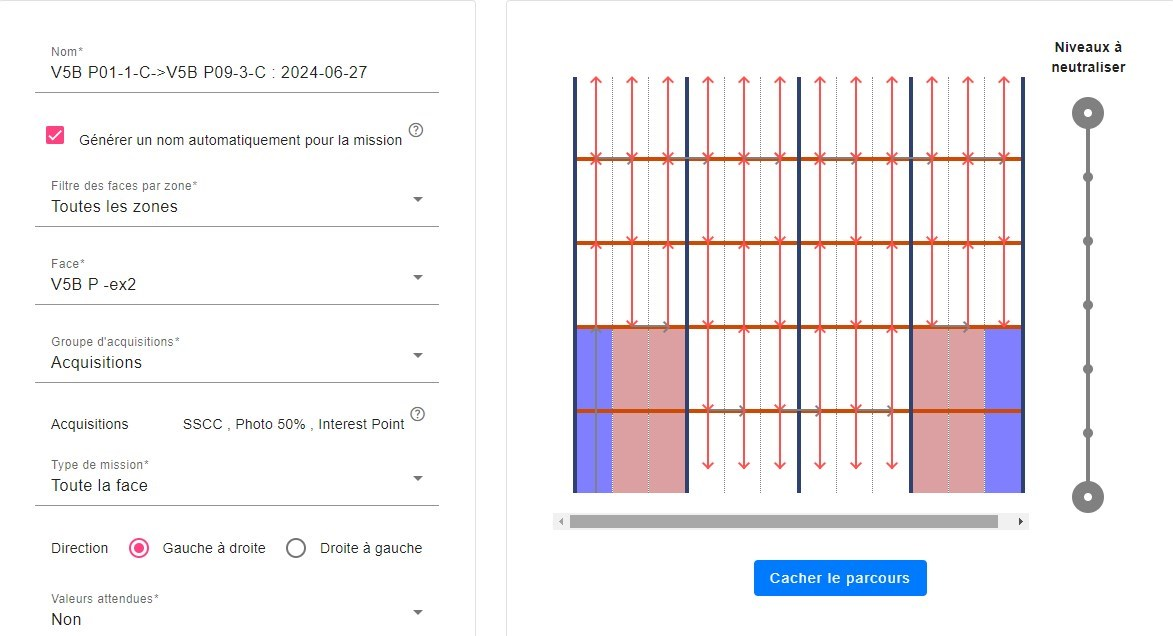This screenshot has width=1173, height=636.
Task: Open Type de mission dropdown
Action: click(236, 478)
